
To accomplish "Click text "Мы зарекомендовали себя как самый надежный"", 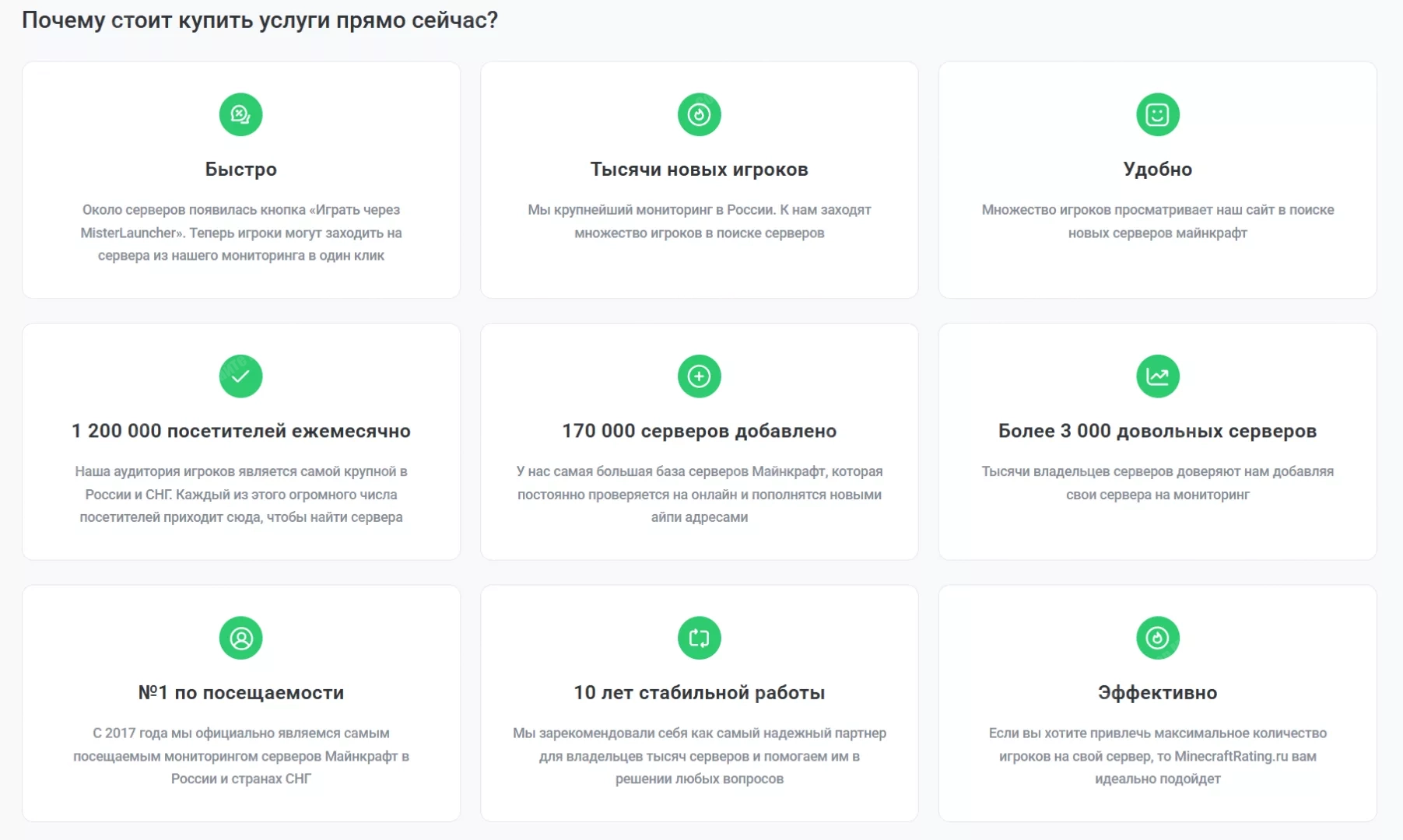I will coord(699,756).
